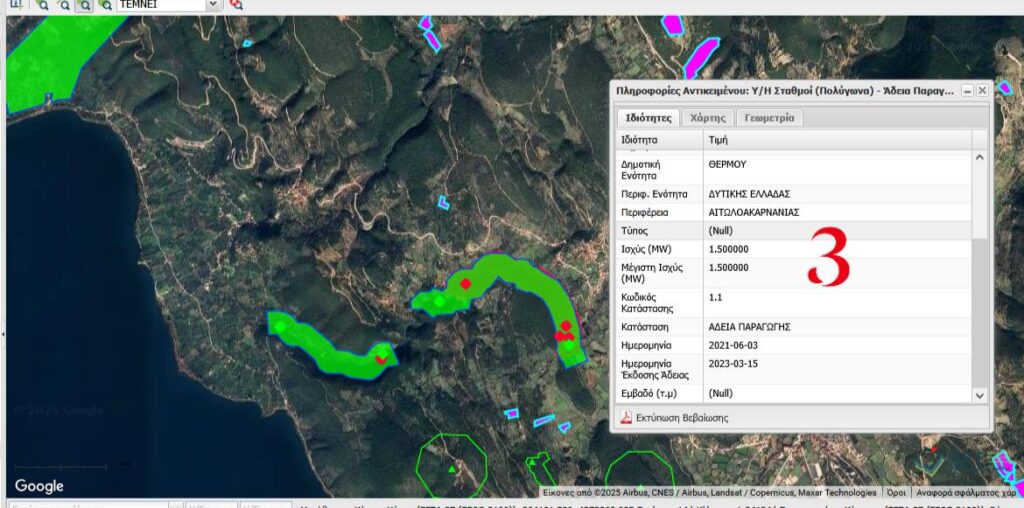
Task: Click the Google logo on map
Action: (39, 486)
